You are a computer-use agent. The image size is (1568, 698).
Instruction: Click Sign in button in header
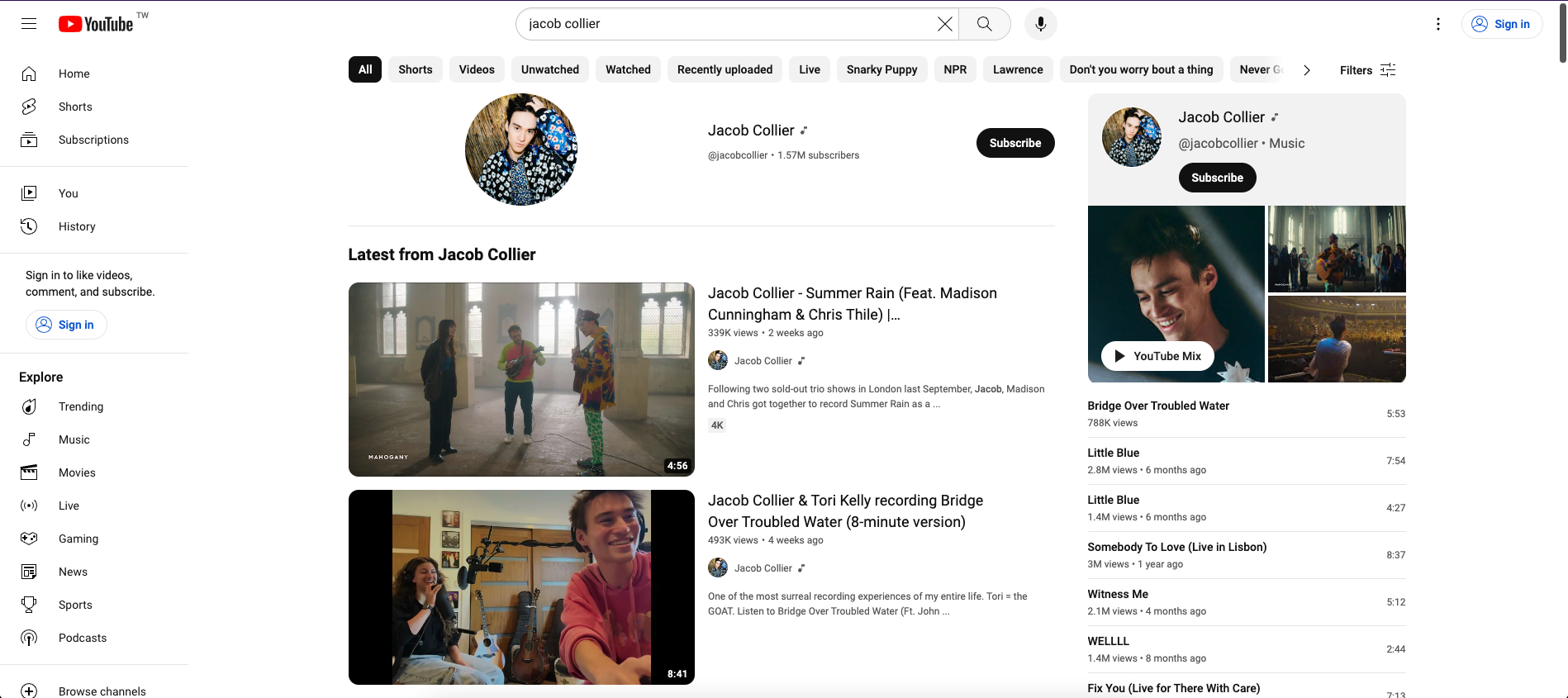coord(1501,24)
